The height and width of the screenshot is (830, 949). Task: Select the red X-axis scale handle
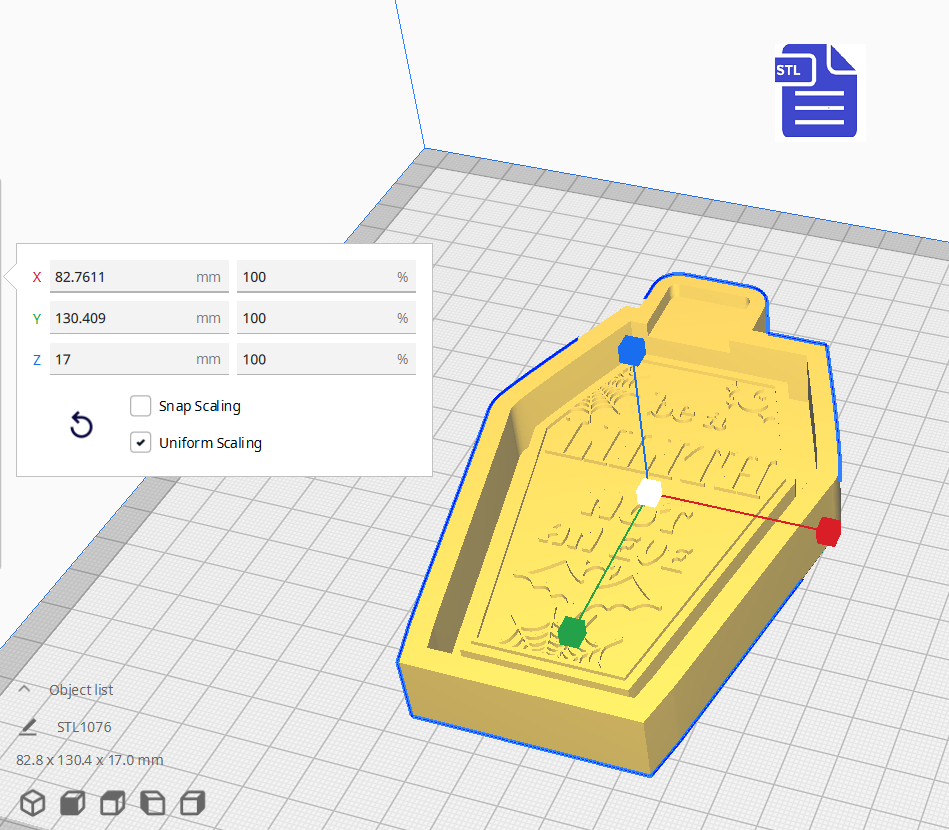[x=828, y=531]
